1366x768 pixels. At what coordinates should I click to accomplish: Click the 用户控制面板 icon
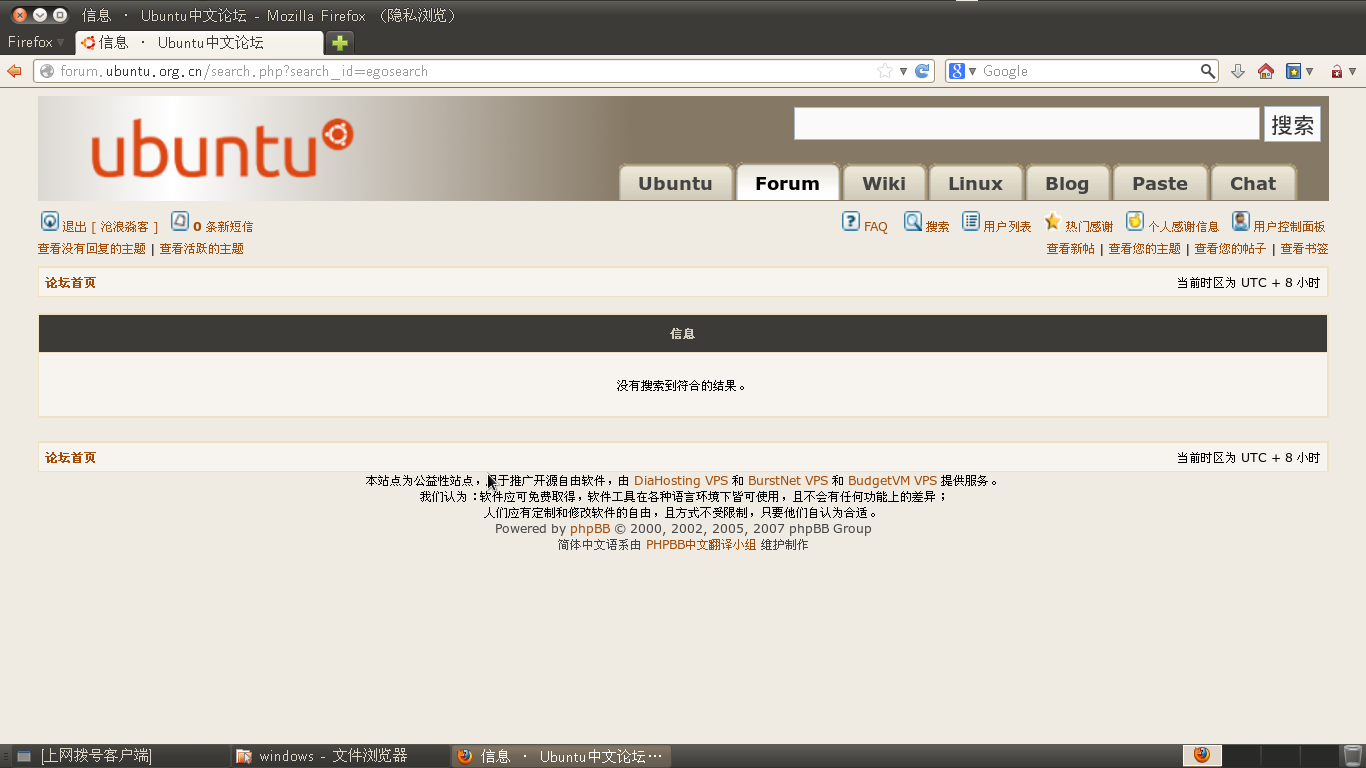(1240, 221)
